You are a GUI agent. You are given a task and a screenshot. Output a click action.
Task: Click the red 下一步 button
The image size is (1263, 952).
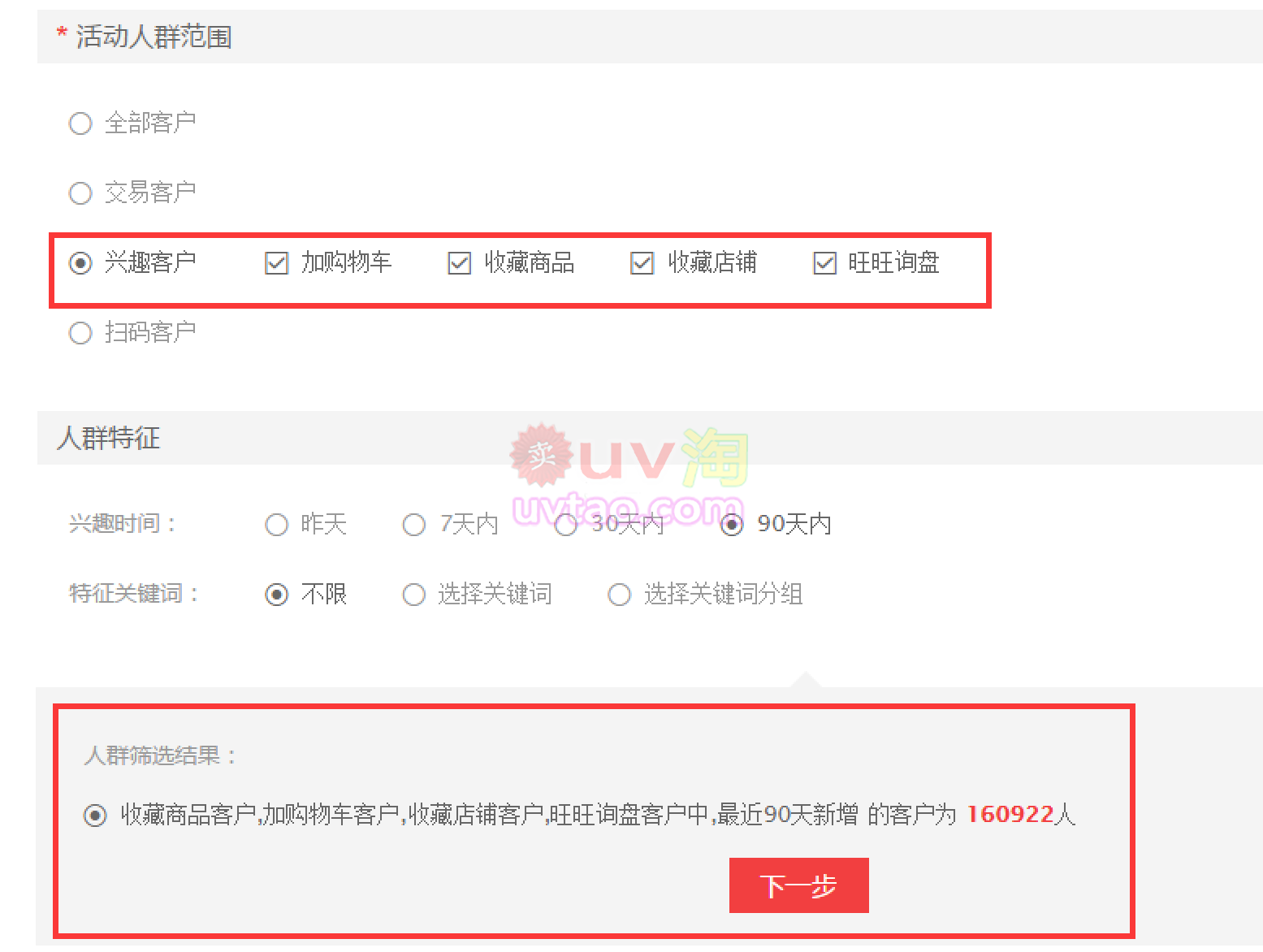point(799,885)
